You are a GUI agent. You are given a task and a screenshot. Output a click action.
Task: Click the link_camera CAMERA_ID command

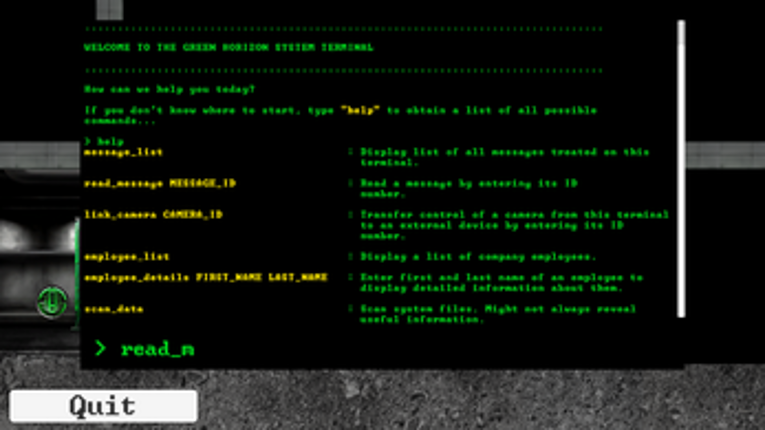[153, 215]
